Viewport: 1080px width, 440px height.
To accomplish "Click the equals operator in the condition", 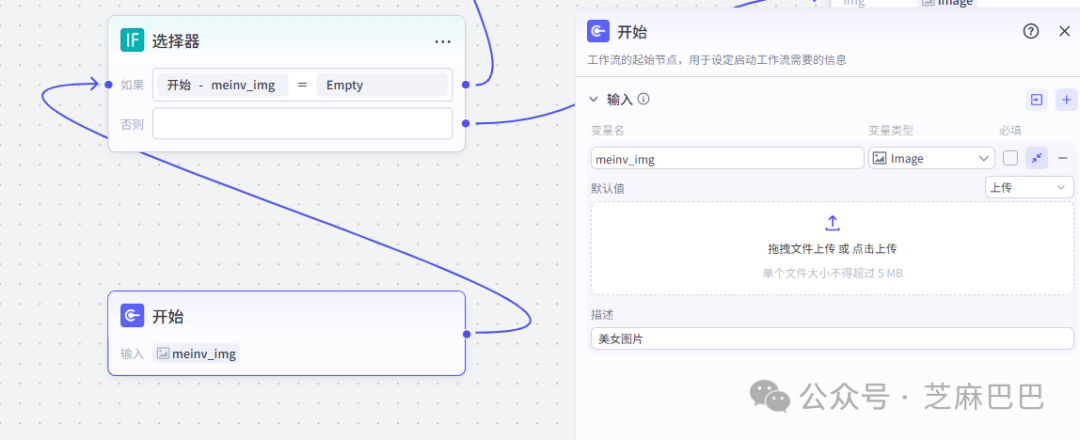I will point(302,85).
